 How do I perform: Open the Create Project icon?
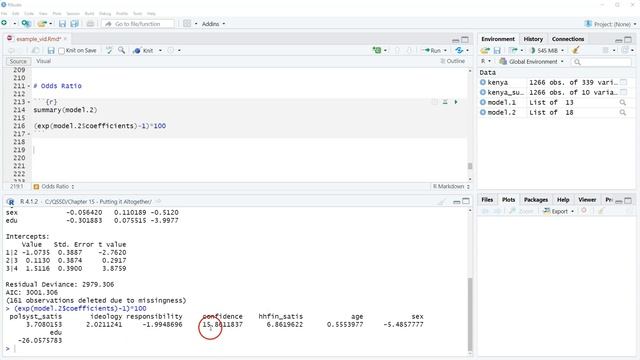tap(26, 24)
